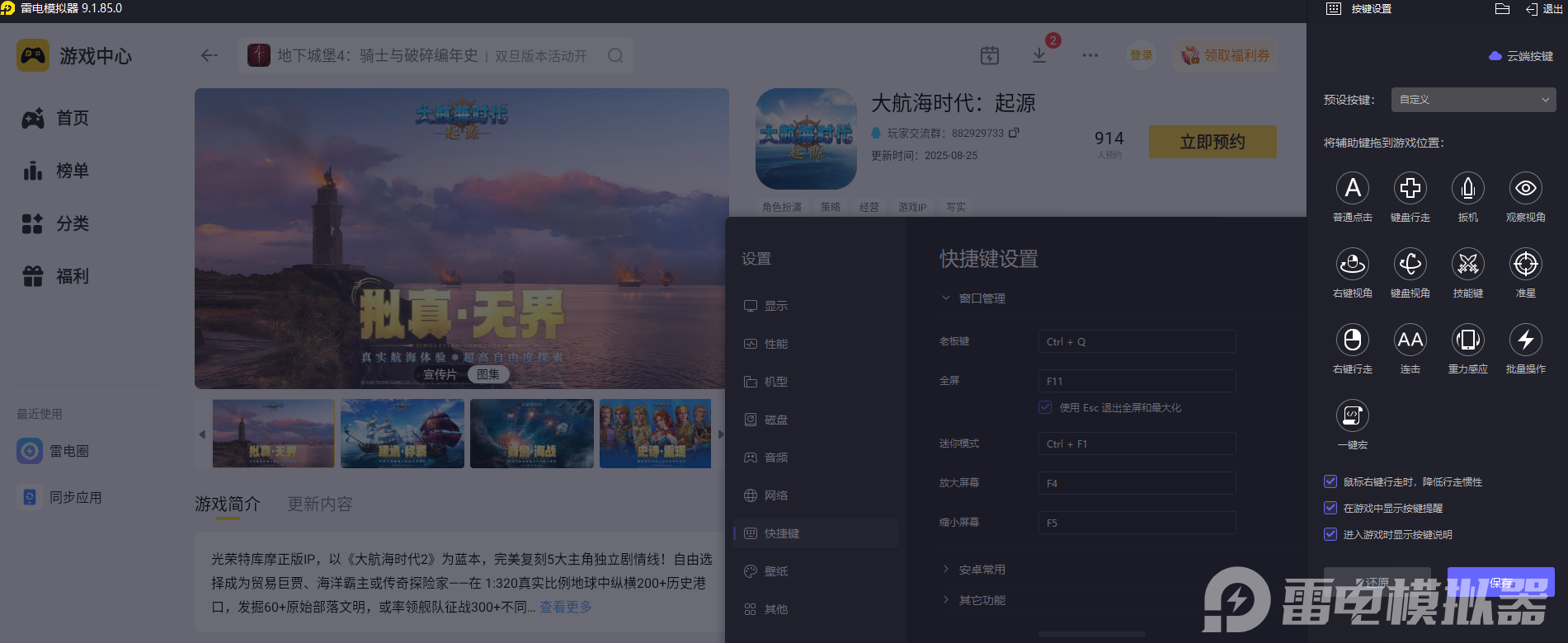
Task: Switch to the 更新内容 tab
Action: (x=319, y=504)
